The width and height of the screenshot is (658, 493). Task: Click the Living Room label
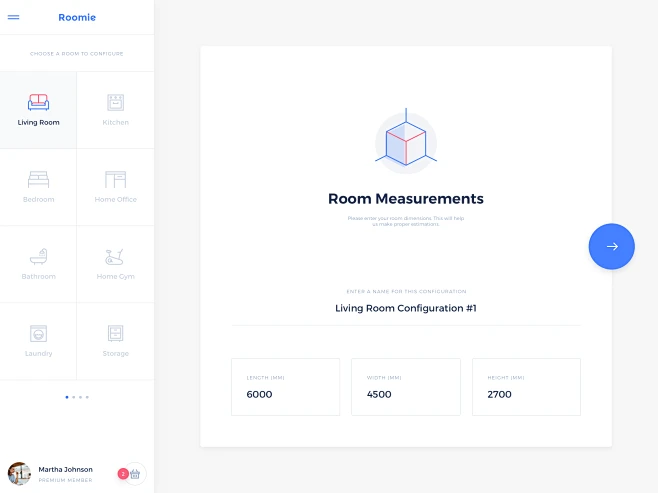coord(39,123)
